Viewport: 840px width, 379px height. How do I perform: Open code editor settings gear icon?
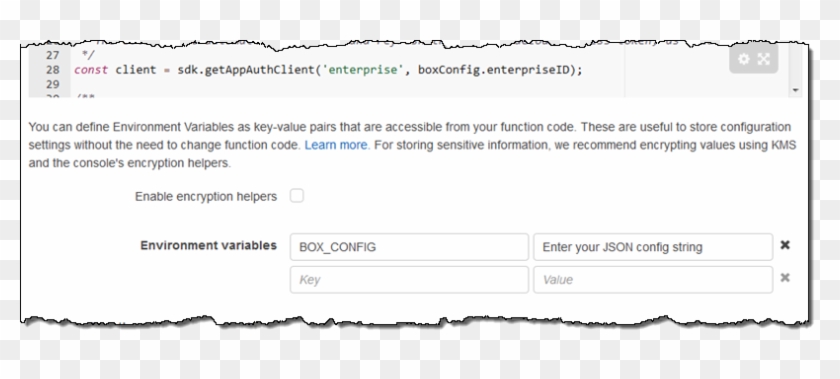coord(744,59)
